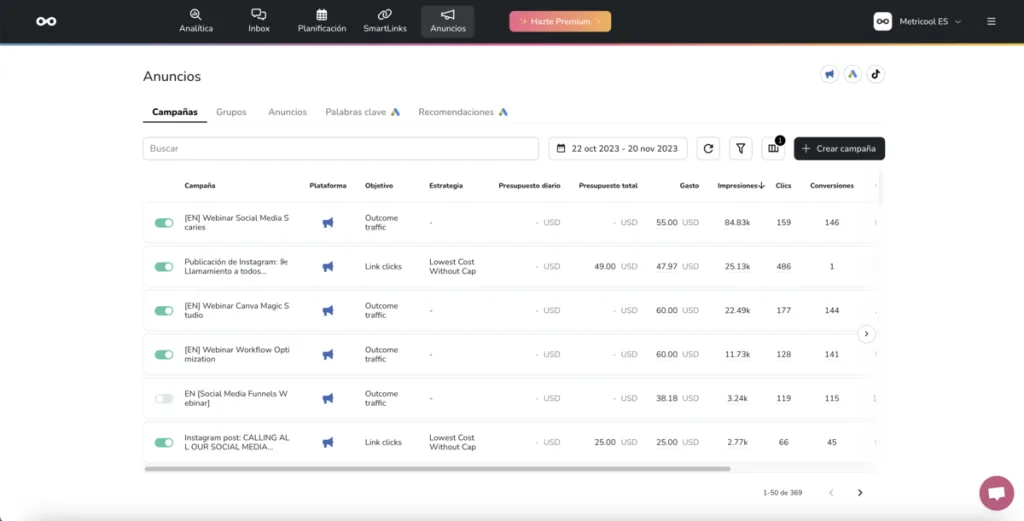1024x521 pixels.
Task: Switch to the Anuncios tab
Action: point(287,112)
